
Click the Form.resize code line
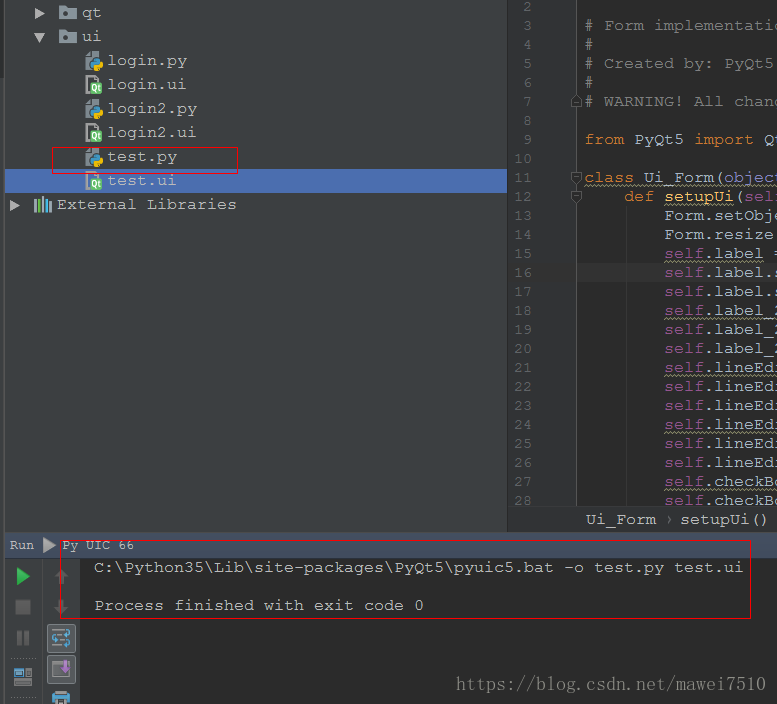[x=721, y=235]
